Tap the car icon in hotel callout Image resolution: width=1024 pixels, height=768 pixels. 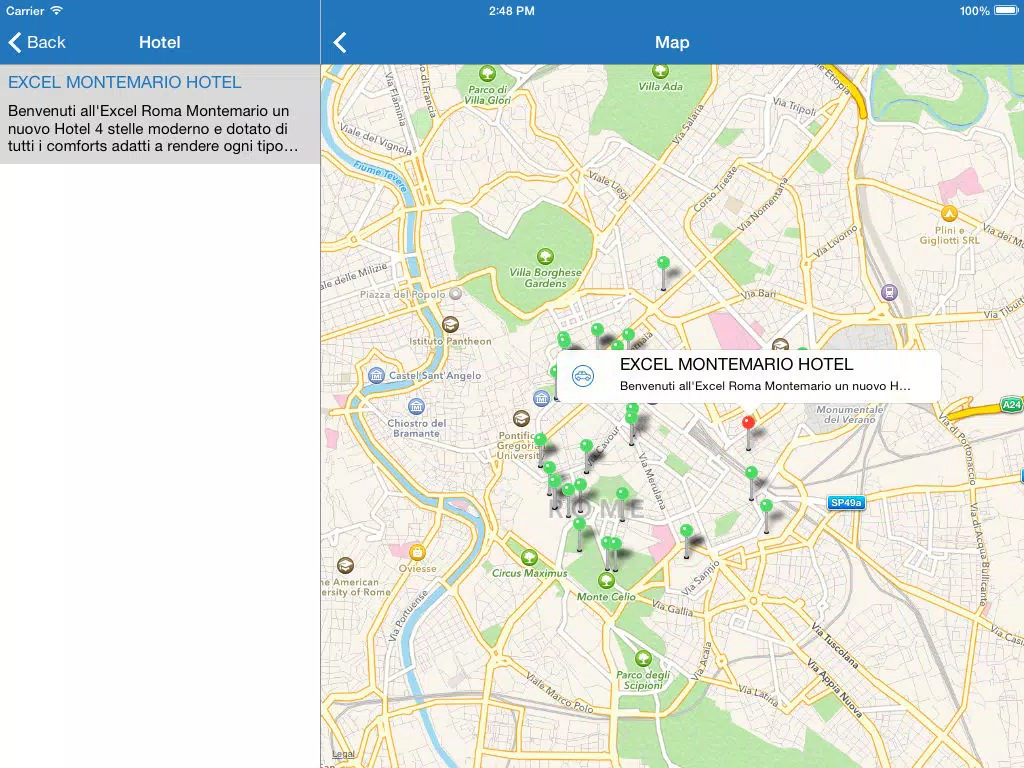click(583, 376)
